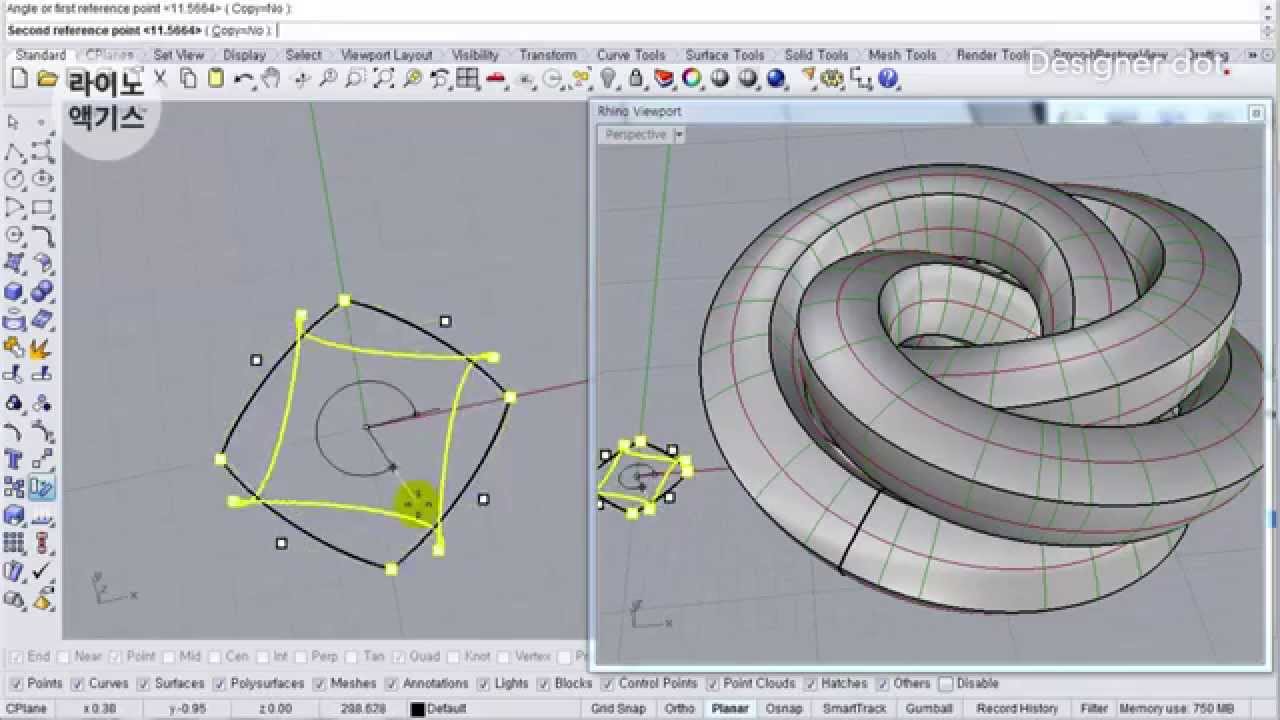The width and height of the screenshot is (1280, 720).
Task: Toggle Osnap in status bar
Action: [784, 709]
